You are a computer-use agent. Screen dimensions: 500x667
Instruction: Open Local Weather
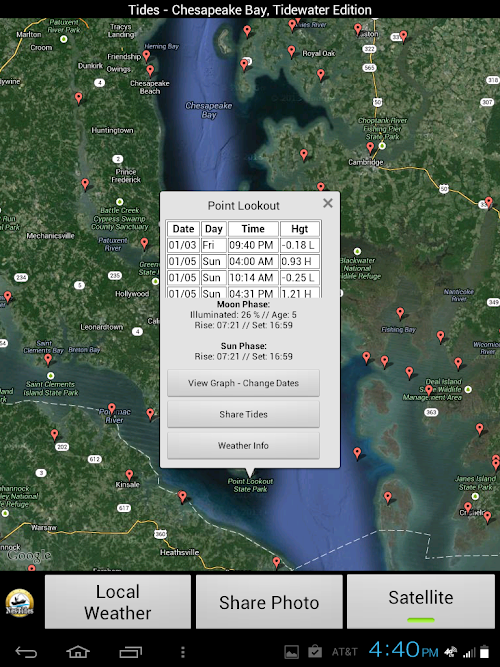[118, 601]
